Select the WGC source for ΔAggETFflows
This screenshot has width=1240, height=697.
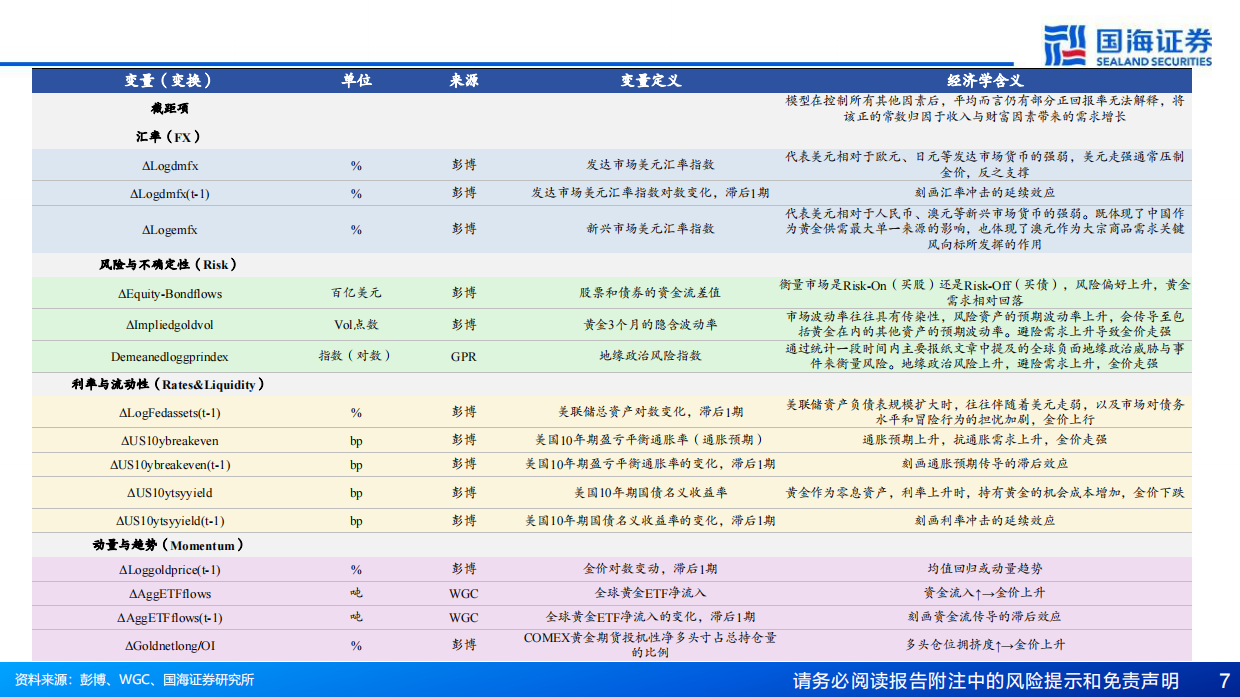pyautogui.click(x=459, y=593)
